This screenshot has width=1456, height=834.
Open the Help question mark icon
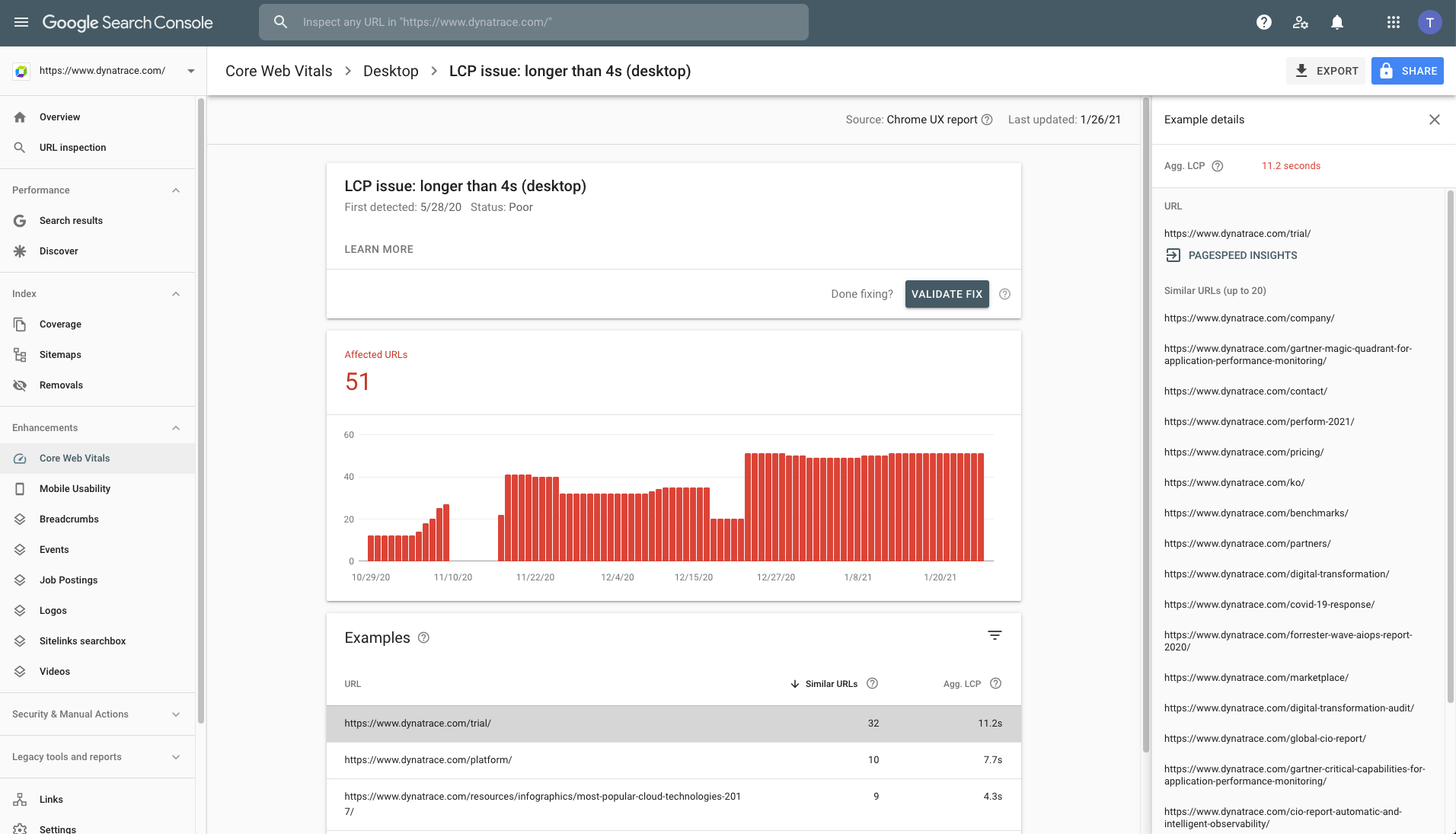[x=1264, y=22]
